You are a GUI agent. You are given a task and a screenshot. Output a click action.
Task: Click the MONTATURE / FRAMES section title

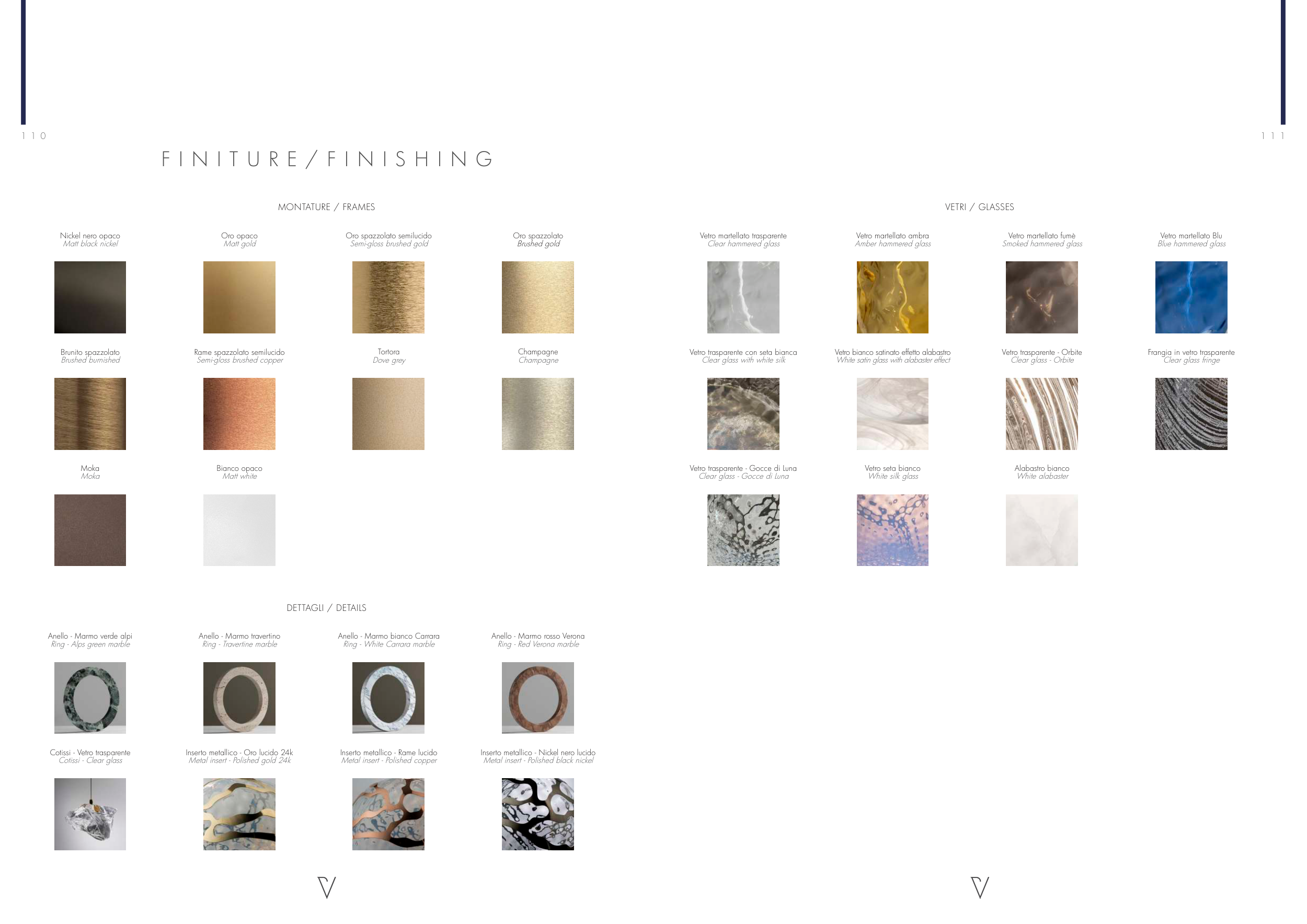pos(326,207)
